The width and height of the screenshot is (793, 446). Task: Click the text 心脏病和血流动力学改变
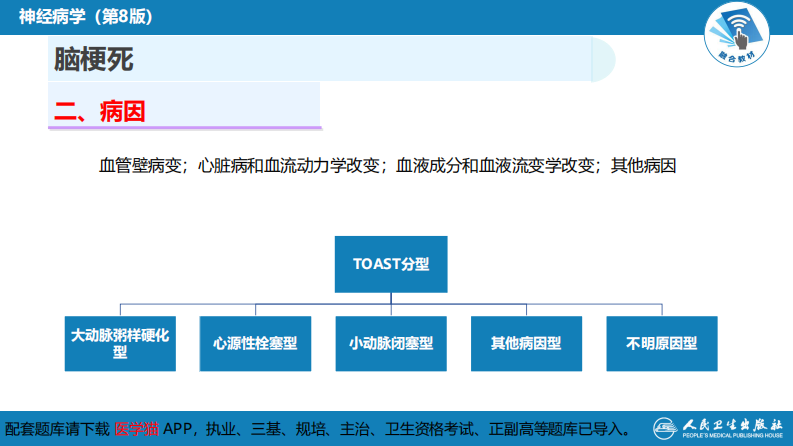click(x=288, y=165)
